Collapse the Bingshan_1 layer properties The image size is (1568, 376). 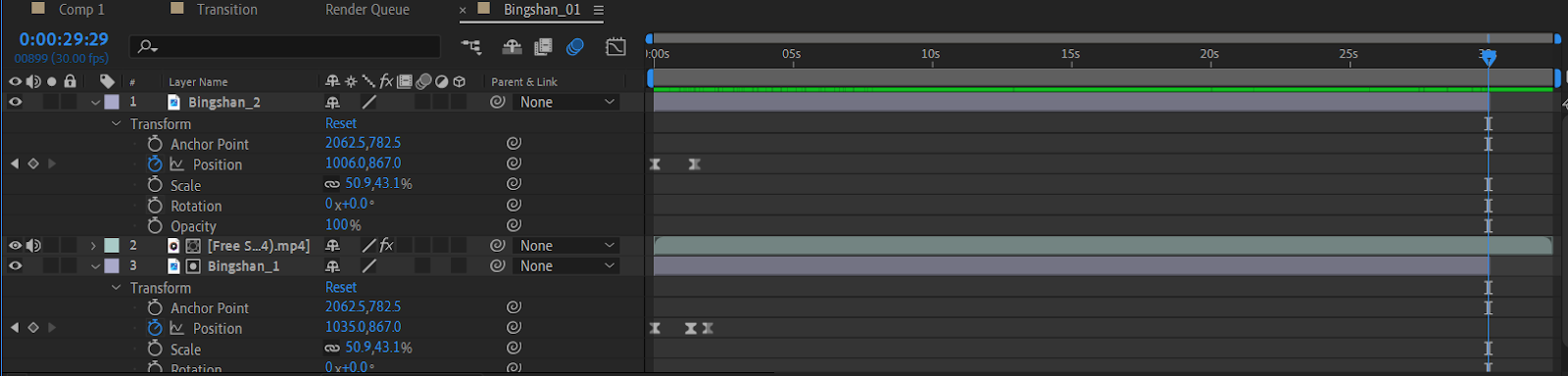pyautogui.click(x=95, y=265)
